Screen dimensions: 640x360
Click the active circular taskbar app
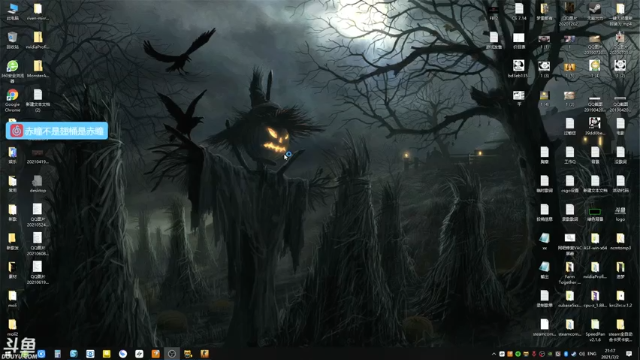coord(172,353)
